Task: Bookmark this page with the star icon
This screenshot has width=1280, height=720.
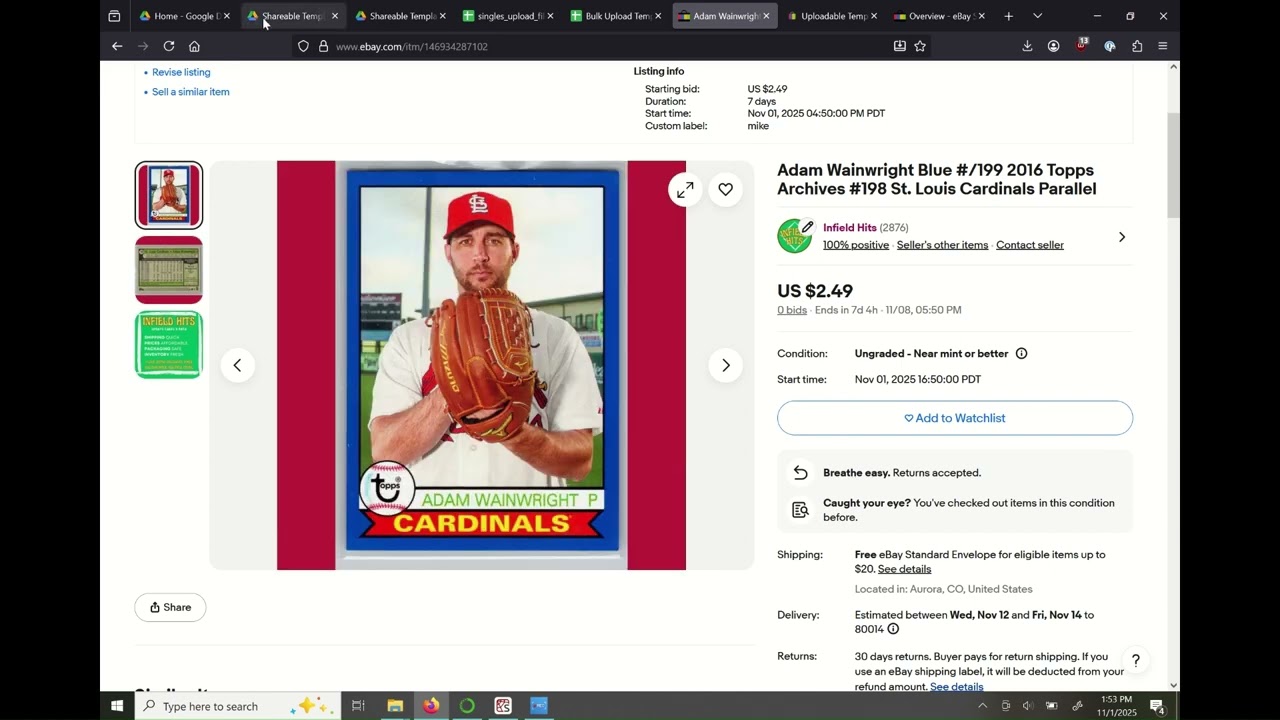Action: pos(920,46)
